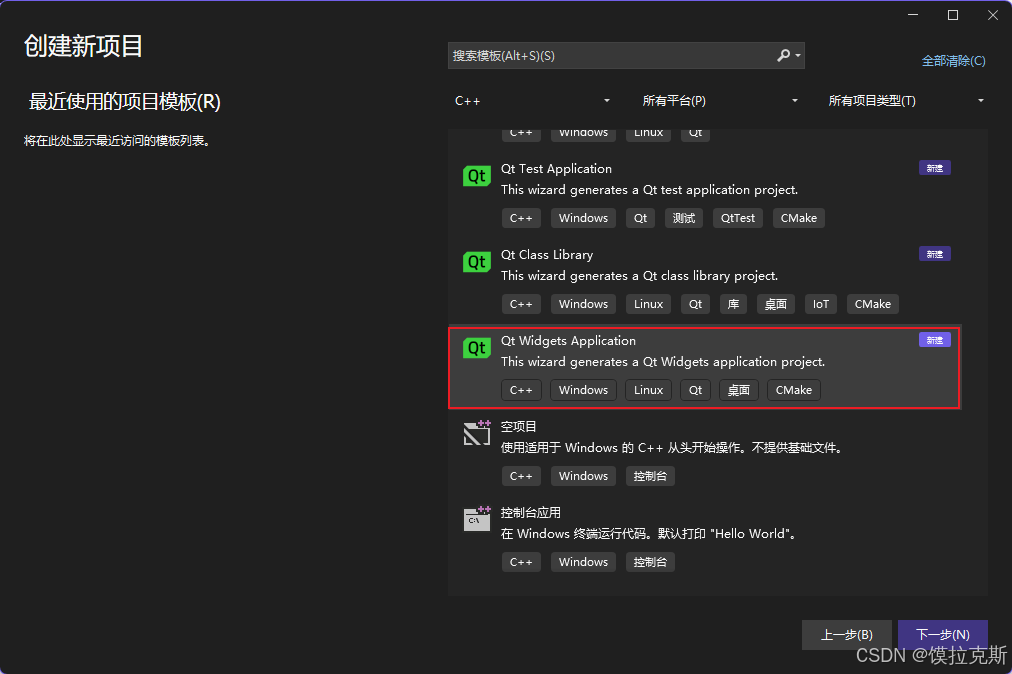Click the Qt test application project description text
Image resolution: width=1012 pixels, height=674 pixels.
pos(649,190)
